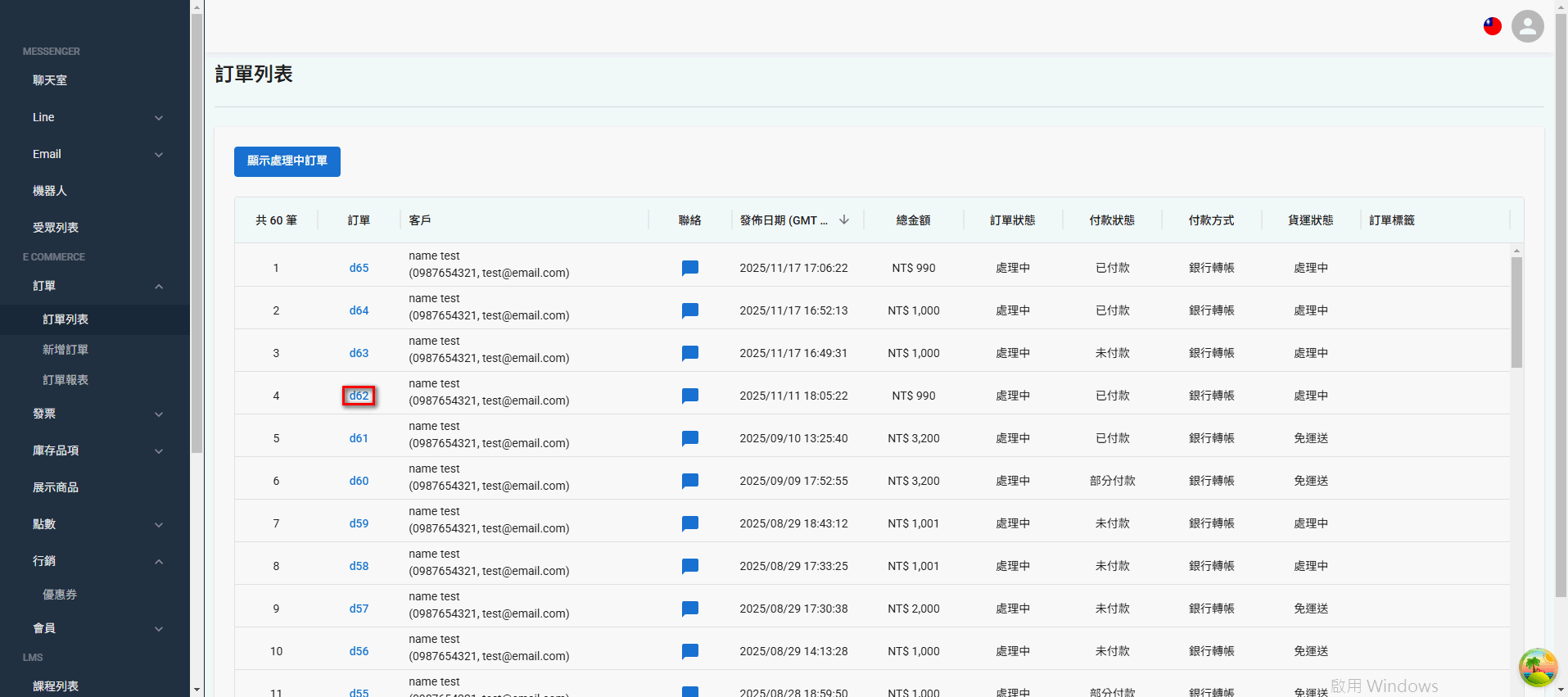Click the contact icon for order d57

point(689,609)
